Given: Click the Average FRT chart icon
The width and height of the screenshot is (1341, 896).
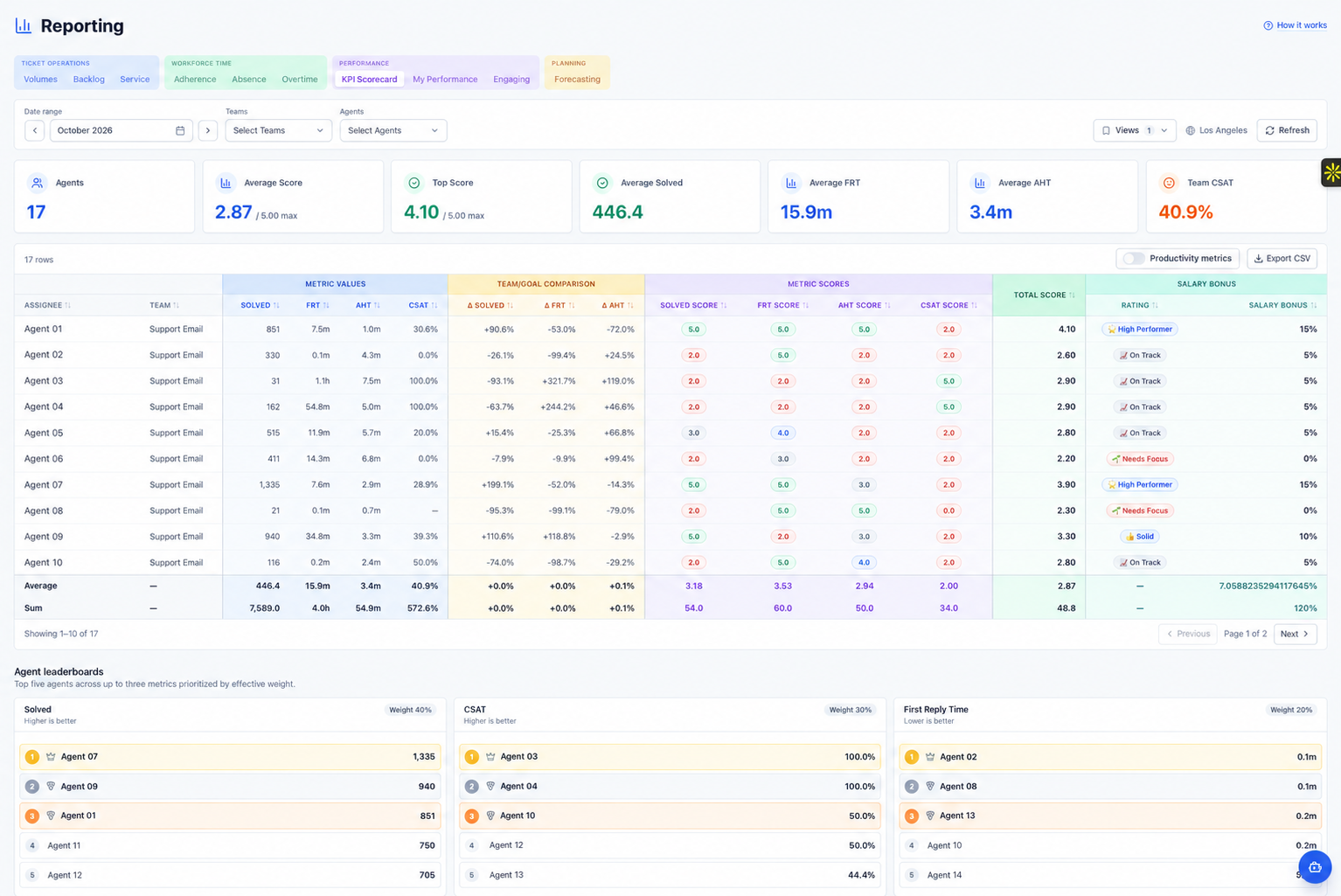Looking at the screenshot, I should [x=791, y=183].
